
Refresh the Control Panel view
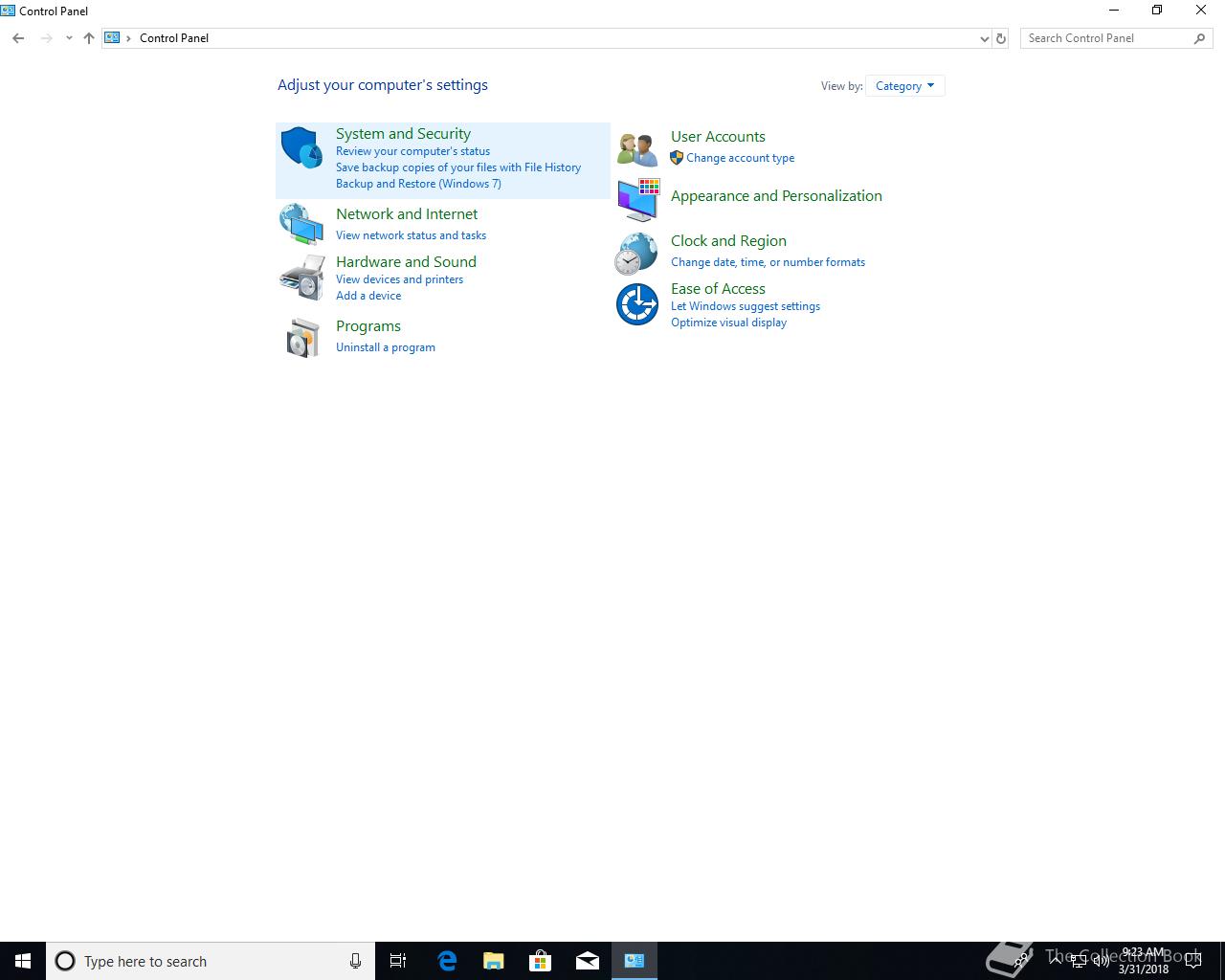click(1001, 38)
